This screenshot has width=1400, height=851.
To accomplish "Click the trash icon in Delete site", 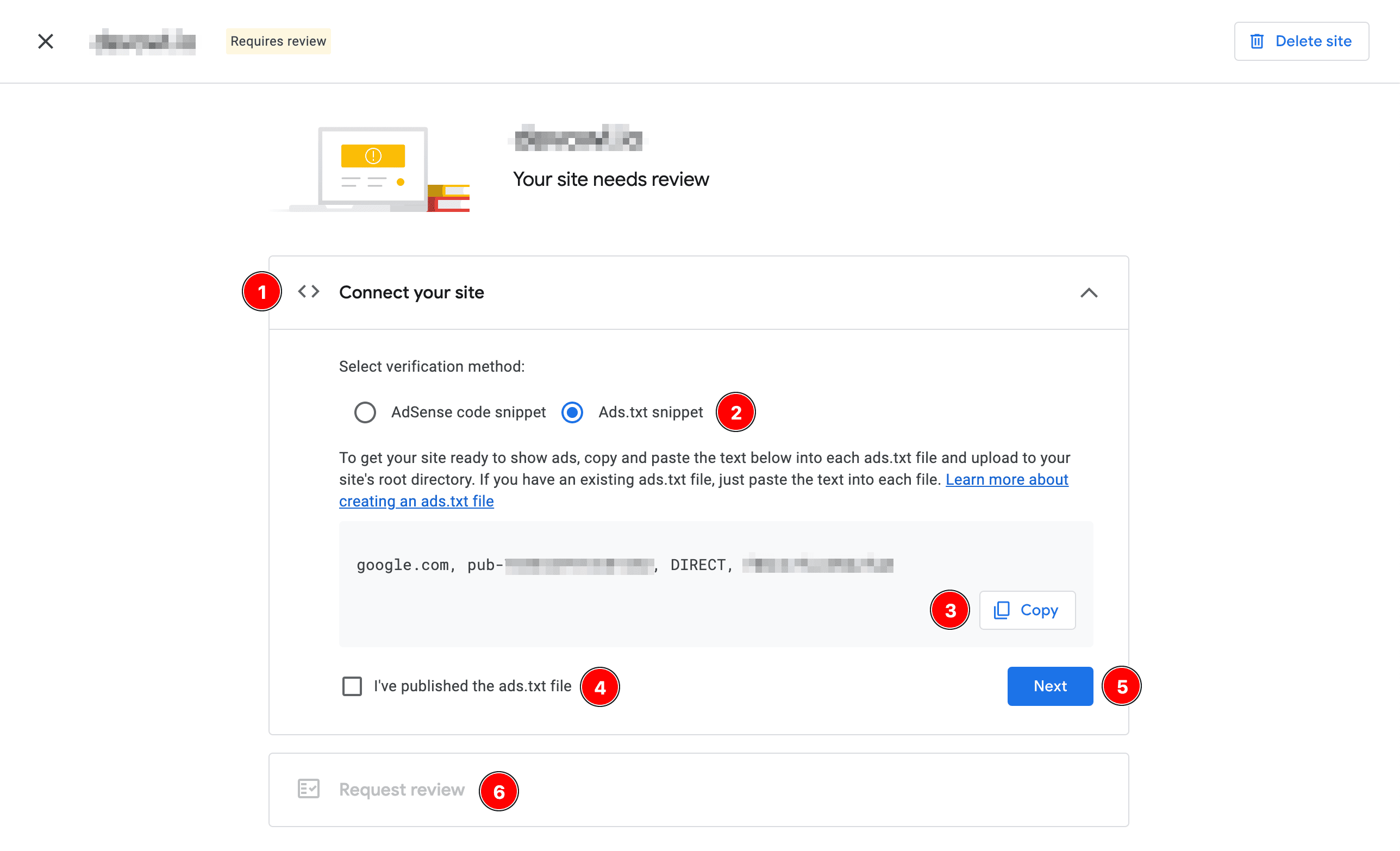I will click(x=1257, y=41).
